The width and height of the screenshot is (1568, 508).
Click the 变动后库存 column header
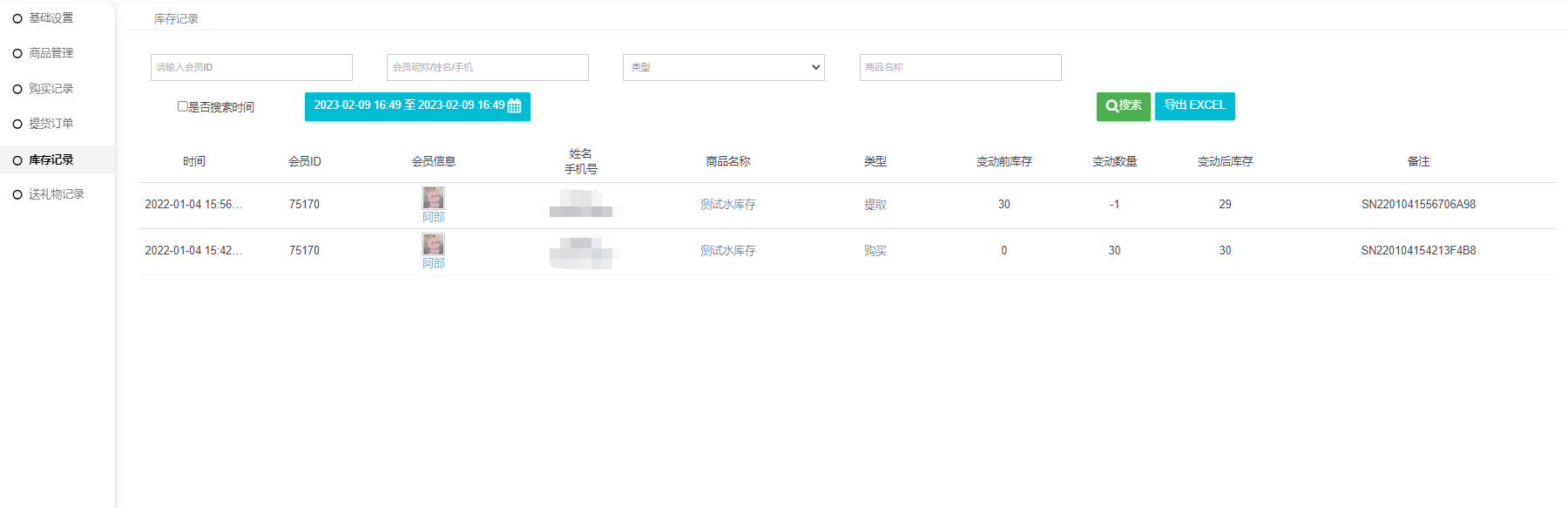(x=1226, y=162)
